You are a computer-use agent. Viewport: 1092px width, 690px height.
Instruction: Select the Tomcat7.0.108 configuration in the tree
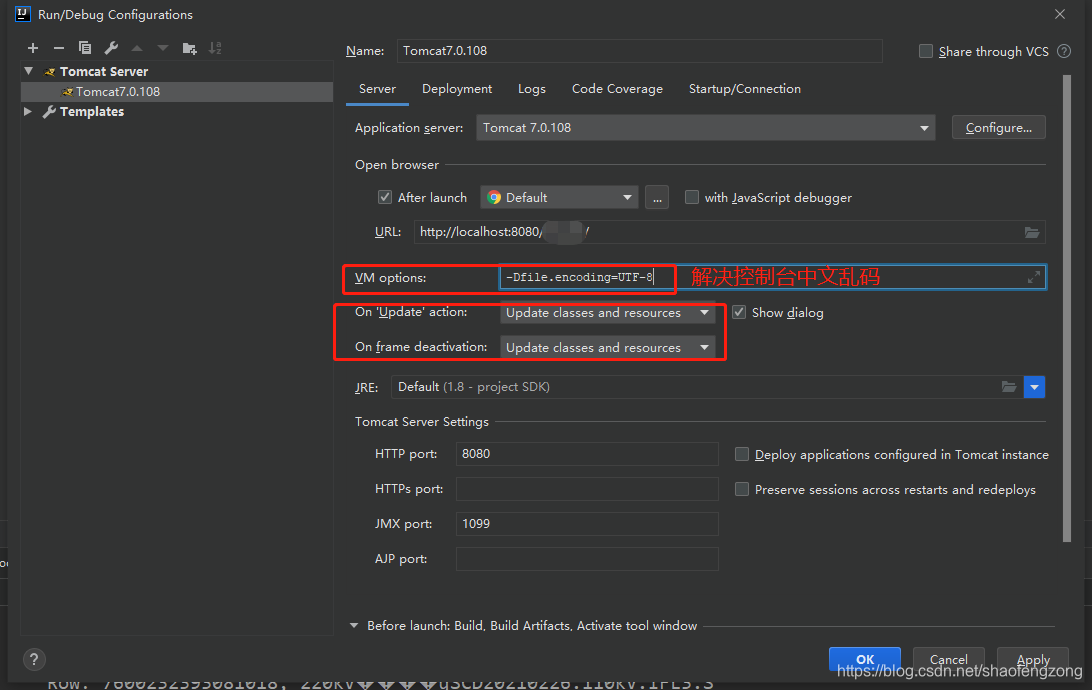coord(177,91)
